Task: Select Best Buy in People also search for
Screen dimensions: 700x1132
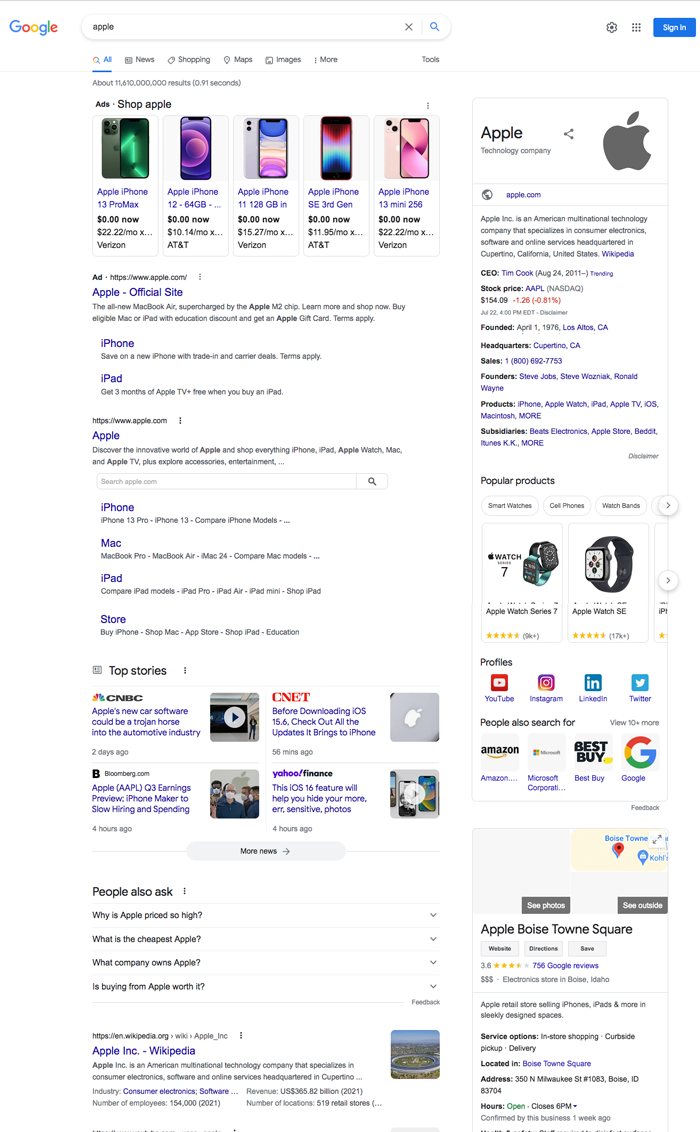Action: (x=592, y=758)
